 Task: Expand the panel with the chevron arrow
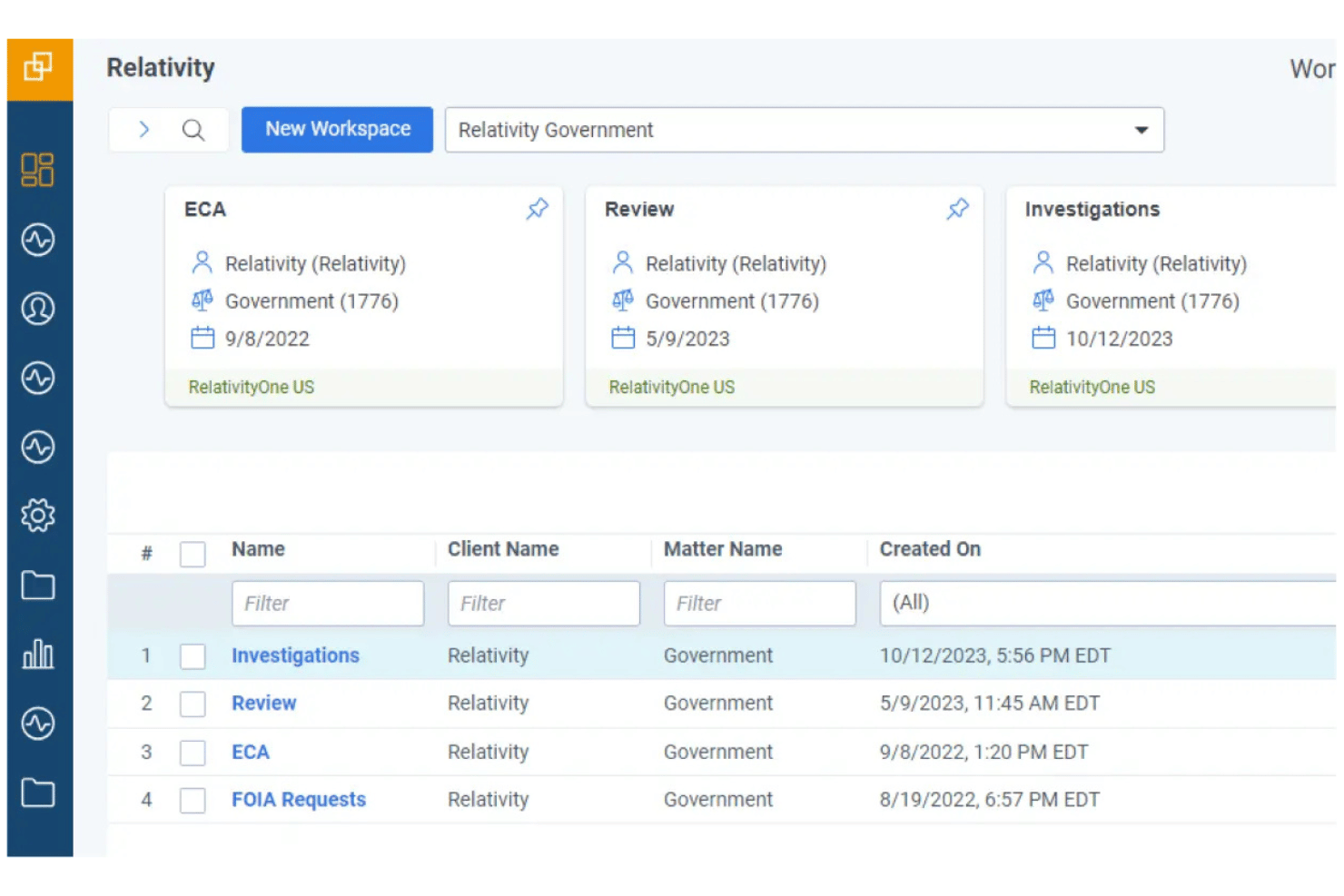(x=143, y=130)
